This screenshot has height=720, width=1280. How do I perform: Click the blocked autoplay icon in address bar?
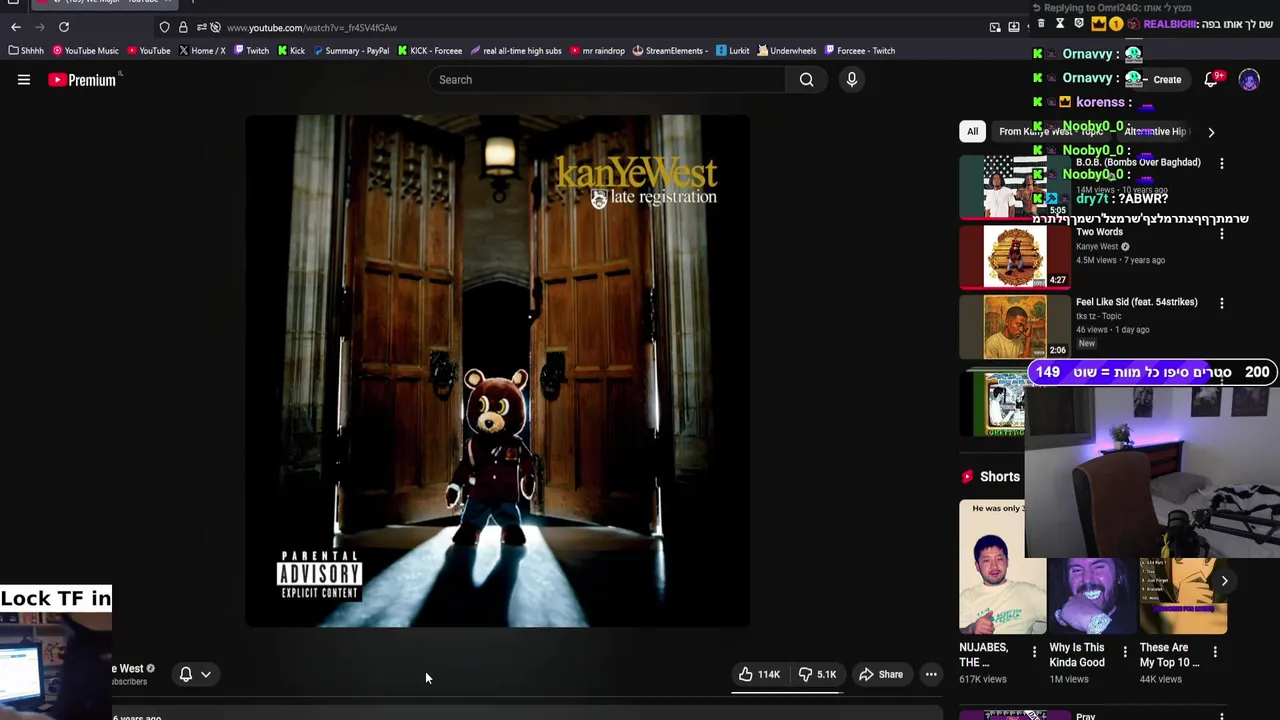pyautogui.click(x=215, y=27)
